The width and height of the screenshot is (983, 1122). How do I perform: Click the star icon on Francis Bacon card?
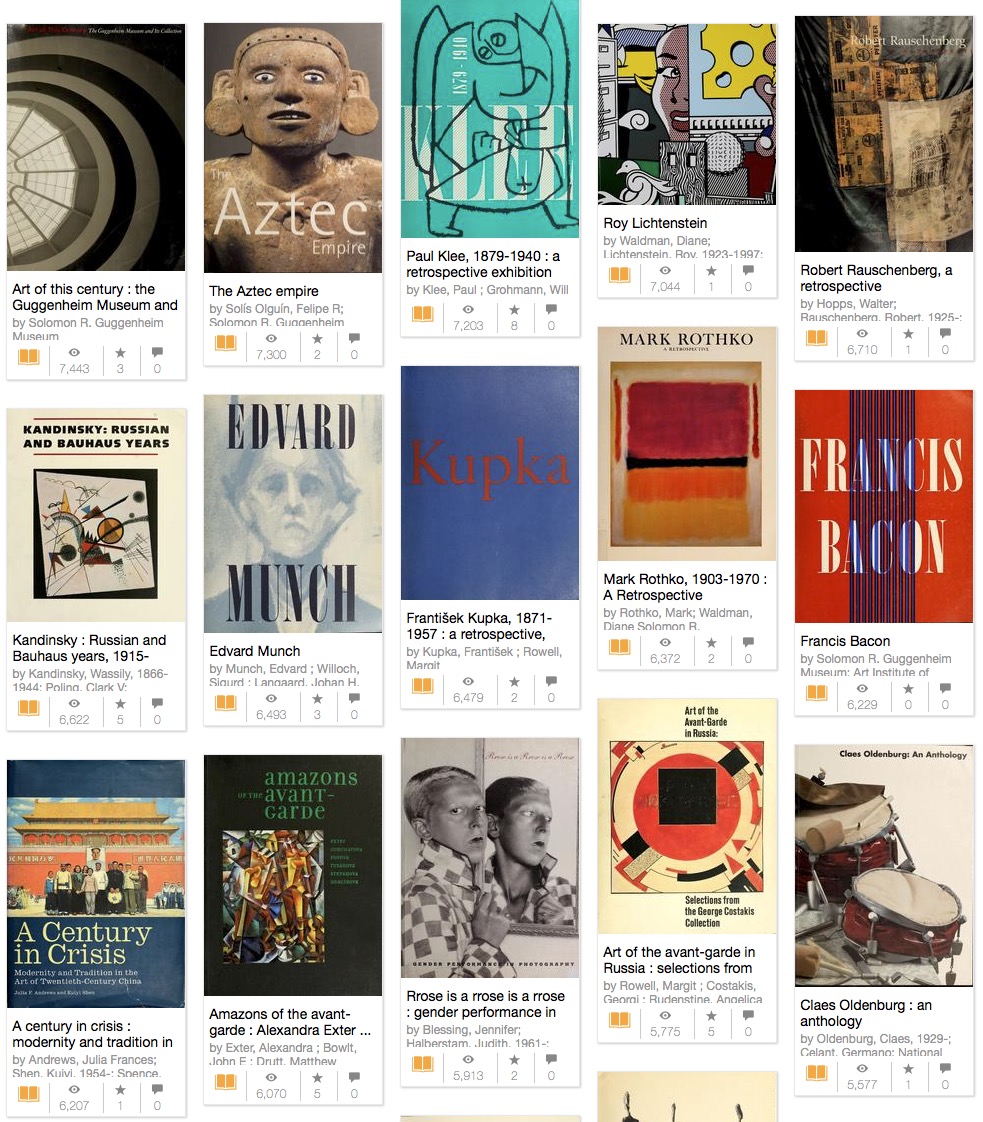point(909,688)
